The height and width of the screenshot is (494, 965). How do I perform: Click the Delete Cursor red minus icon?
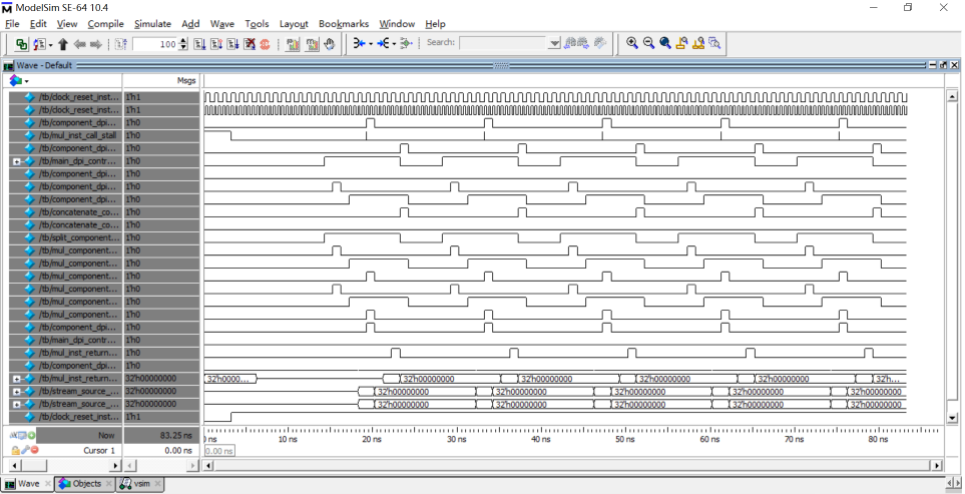tap(34, 450)
